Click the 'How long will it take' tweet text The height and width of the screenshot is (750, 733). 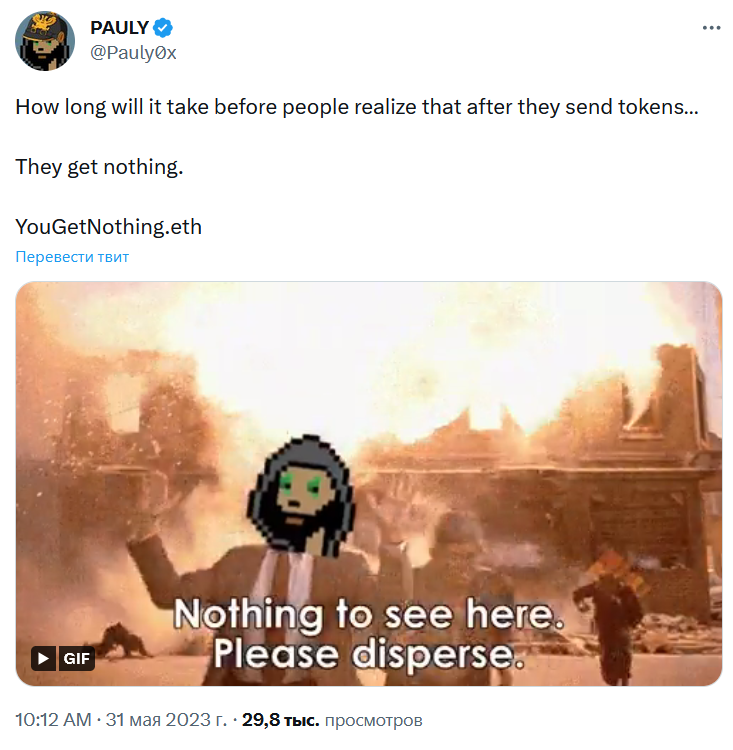[357, 107]
